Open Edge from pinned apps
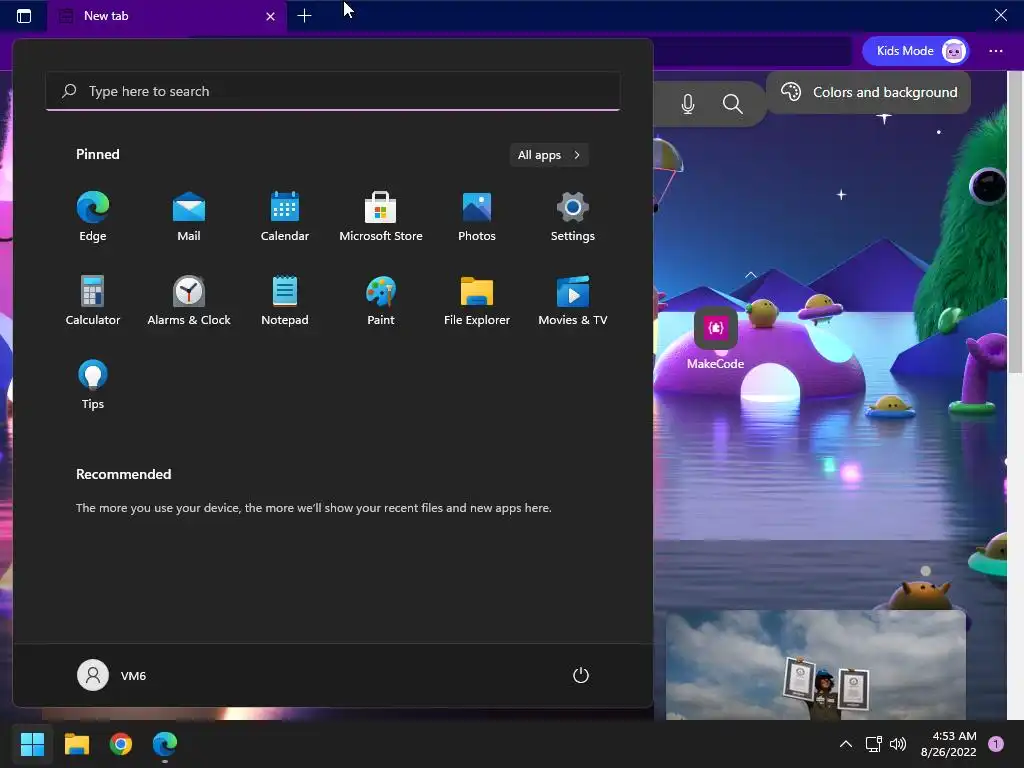The image size is (1024, 768). [x=93, y=217]
